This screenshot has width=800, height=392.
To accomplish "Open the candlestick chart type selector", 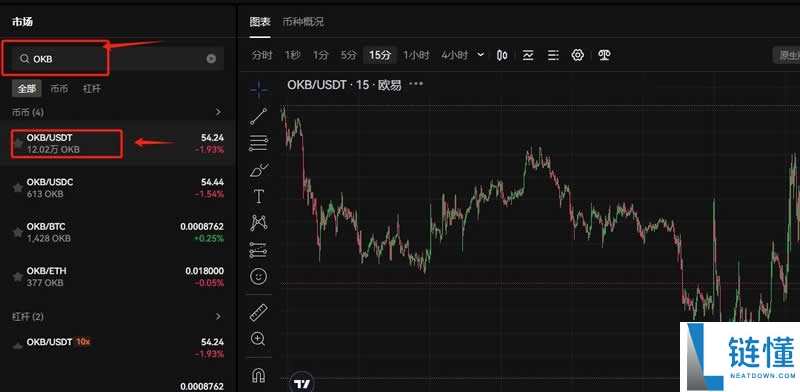I will coord(502,55).
